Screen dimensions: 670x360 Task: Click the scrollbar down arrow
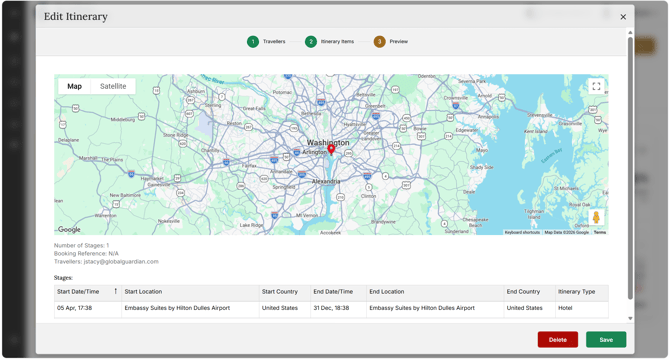click(630, 319)
